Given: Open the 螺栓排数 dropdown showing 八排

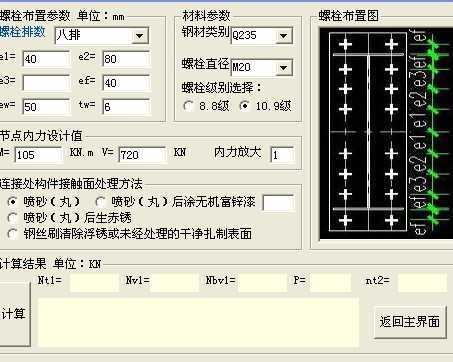Looking at the screenshot, I should 102,35.
